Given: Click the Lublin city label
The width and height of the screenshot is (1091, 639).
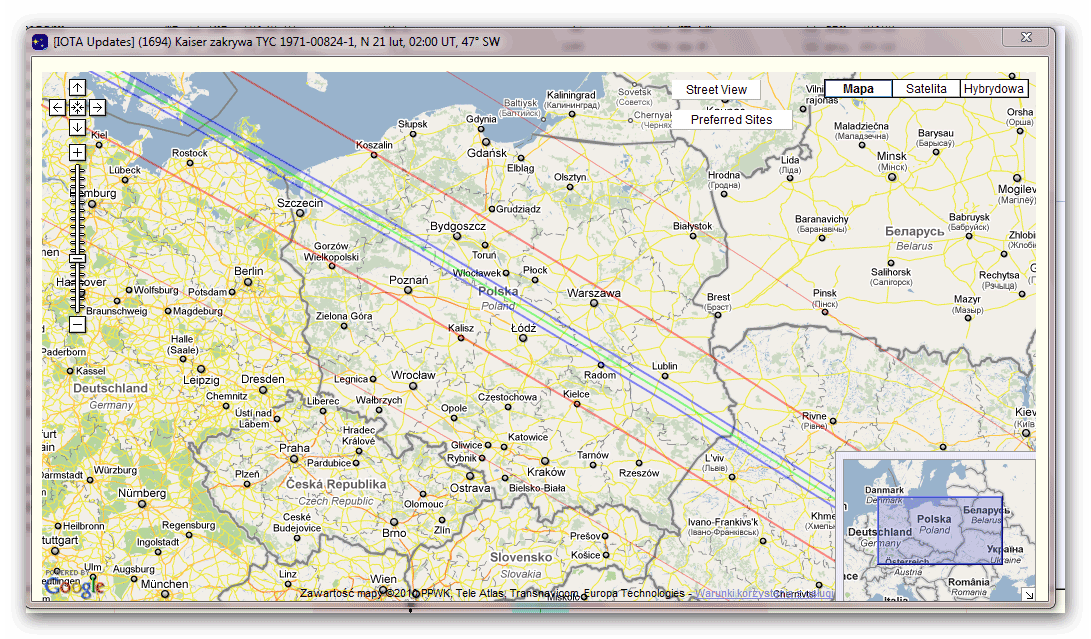Looking at the screenshot, I should pyautogui.click(x=664, y=366).
